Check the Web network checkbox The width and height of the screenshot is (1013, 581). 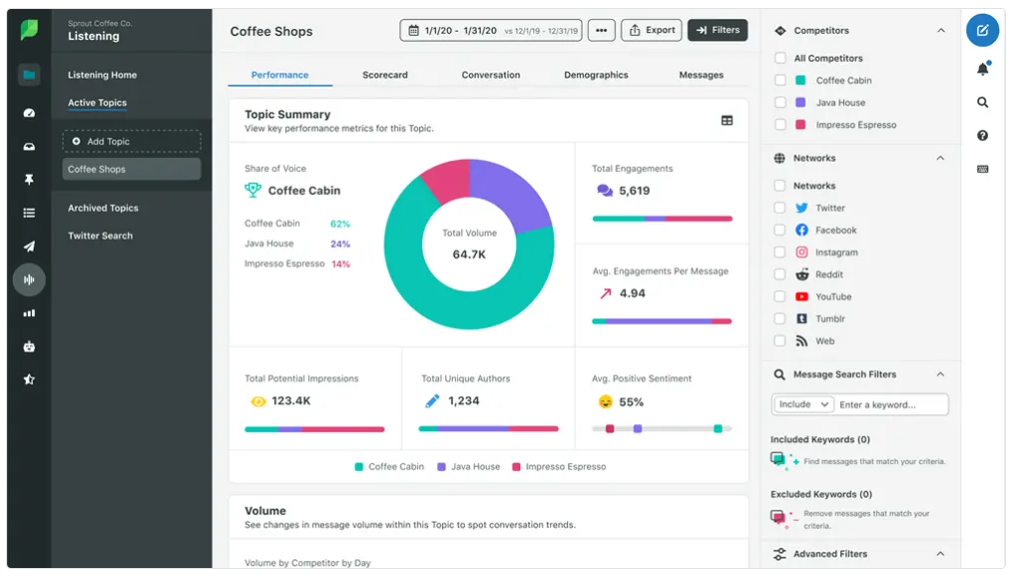pyautogui.click(x=780, y=341)
